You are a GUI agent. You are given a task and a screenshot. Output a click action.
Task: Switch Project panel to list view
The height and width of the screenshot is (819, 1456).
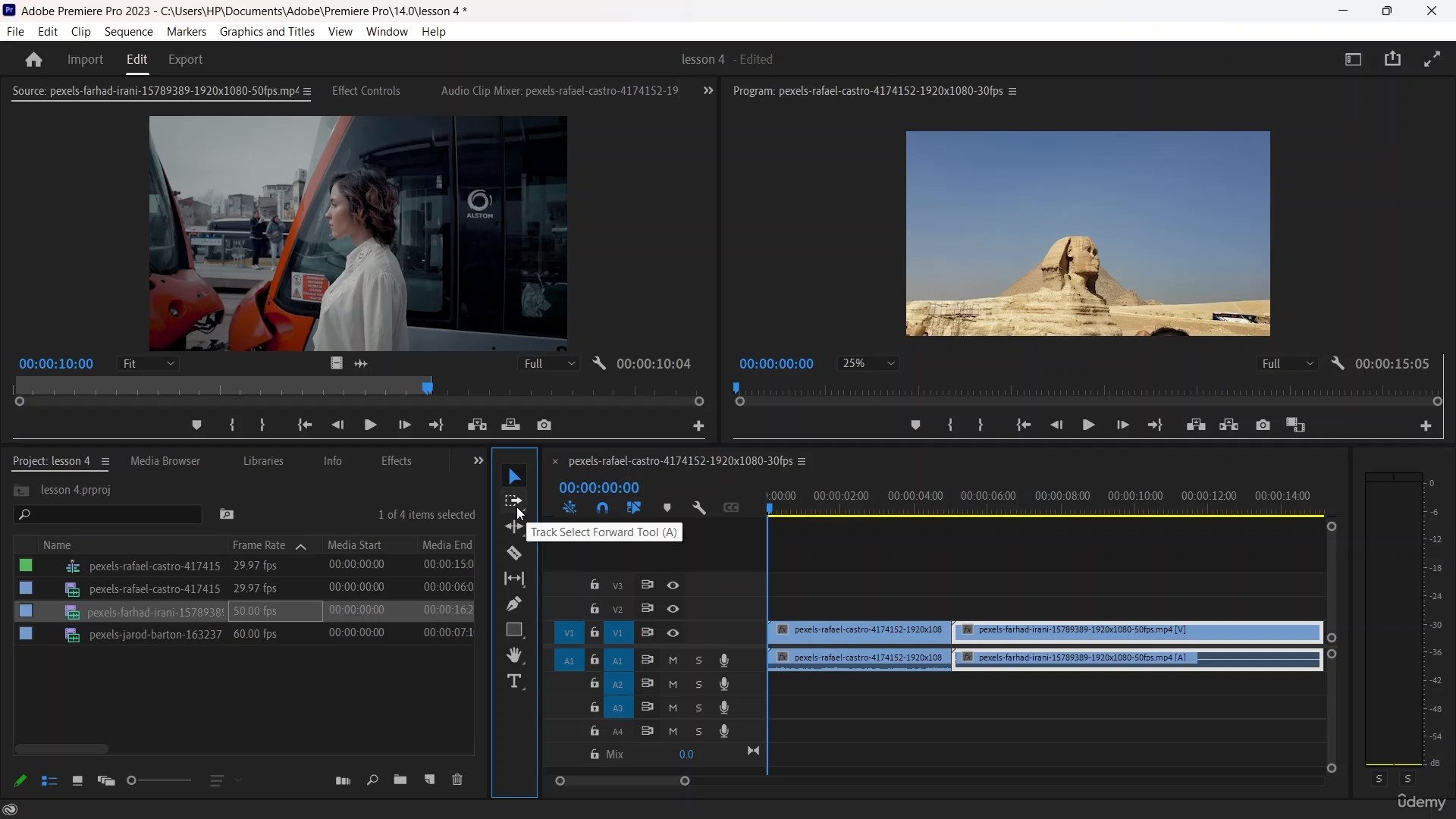49,781
